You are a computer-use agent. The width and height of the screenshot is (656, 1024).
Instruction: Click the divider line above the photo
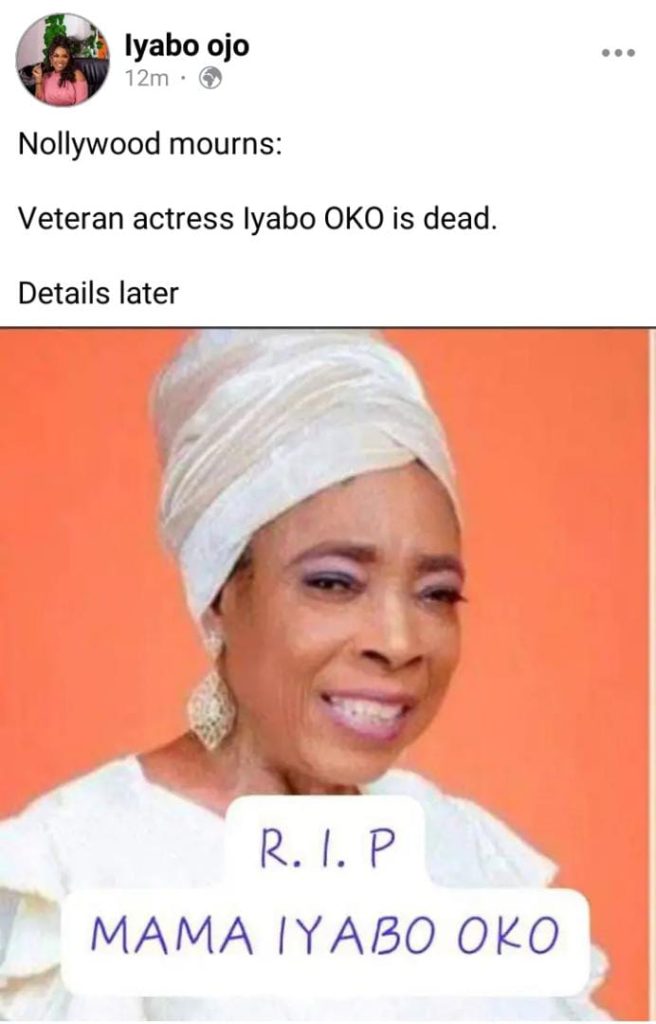coord(328,327)
